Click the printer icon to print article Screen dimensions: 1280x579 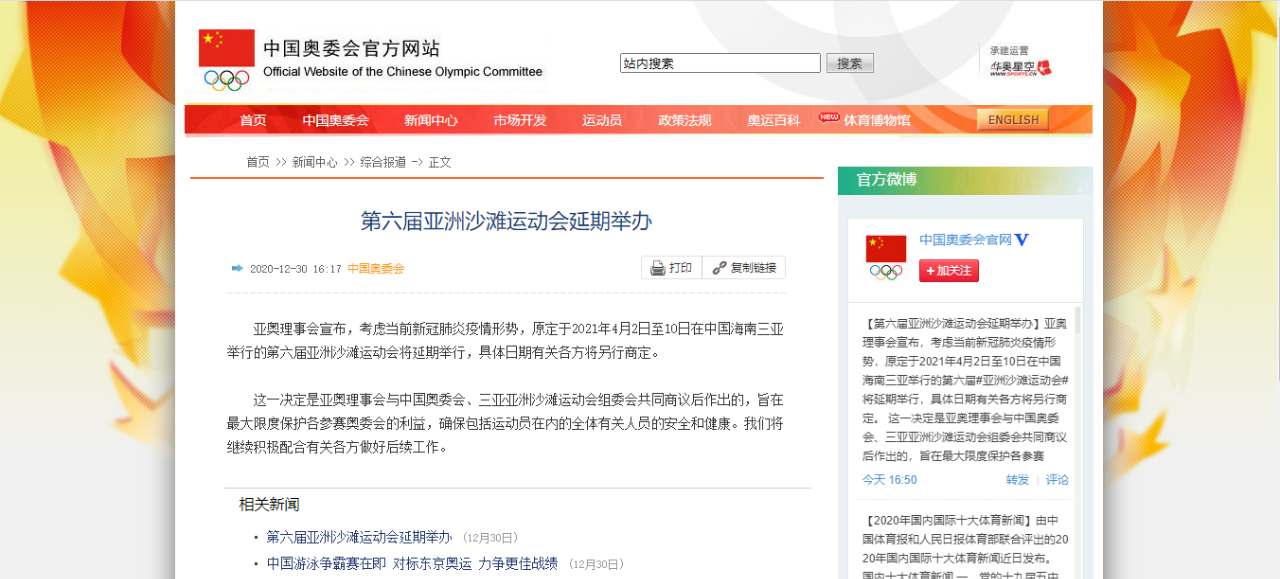pyautogui.click(x=658, y=268)
